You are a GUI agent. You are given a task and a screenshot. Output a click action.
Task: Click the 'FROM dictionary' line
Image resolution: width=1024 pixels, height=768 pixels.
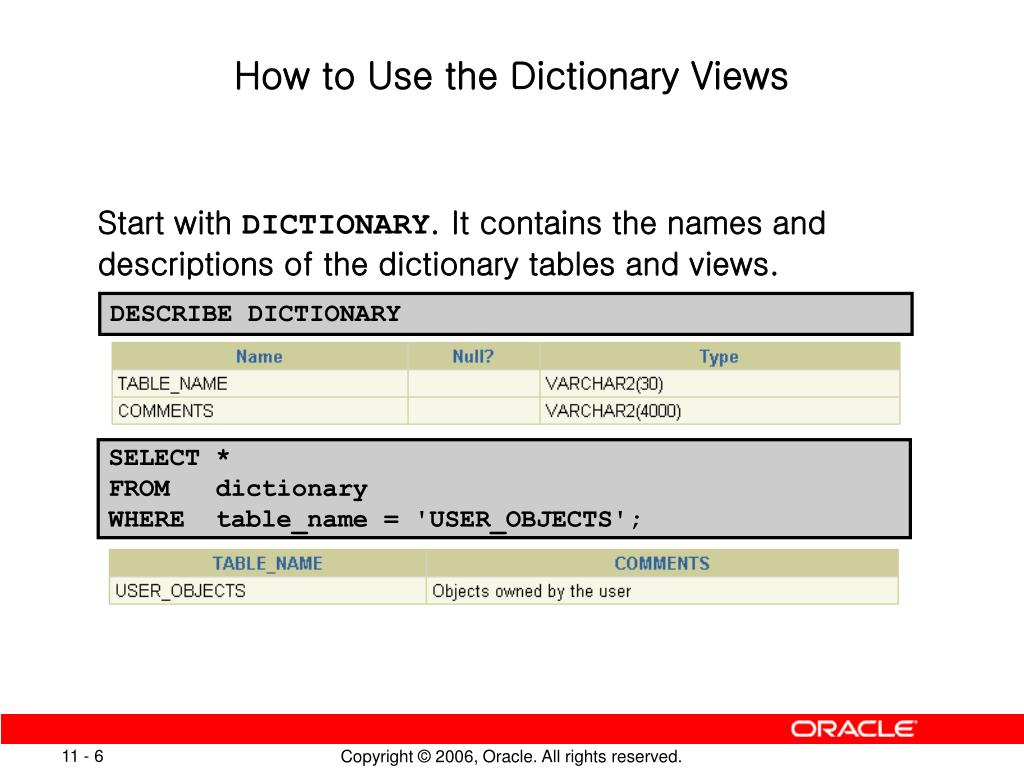coord(238,488)
